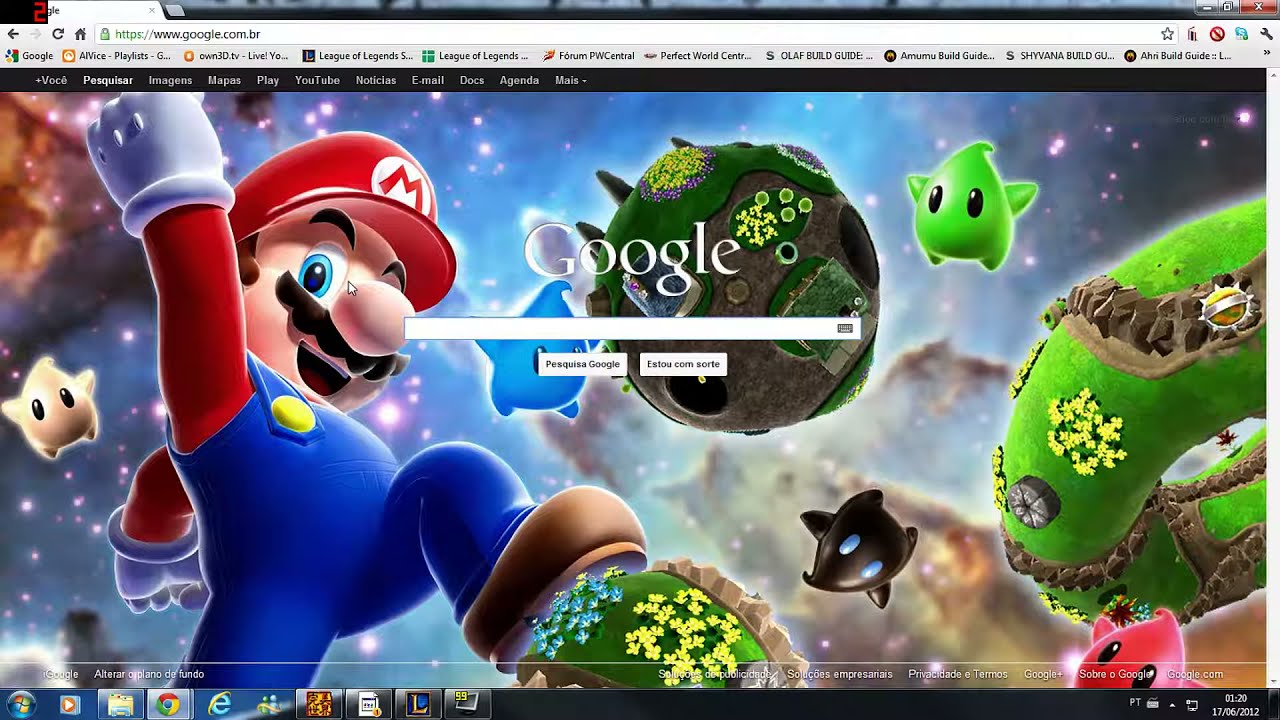
Task: Show hidden tray icons arrow
Action: (1171, 705)
